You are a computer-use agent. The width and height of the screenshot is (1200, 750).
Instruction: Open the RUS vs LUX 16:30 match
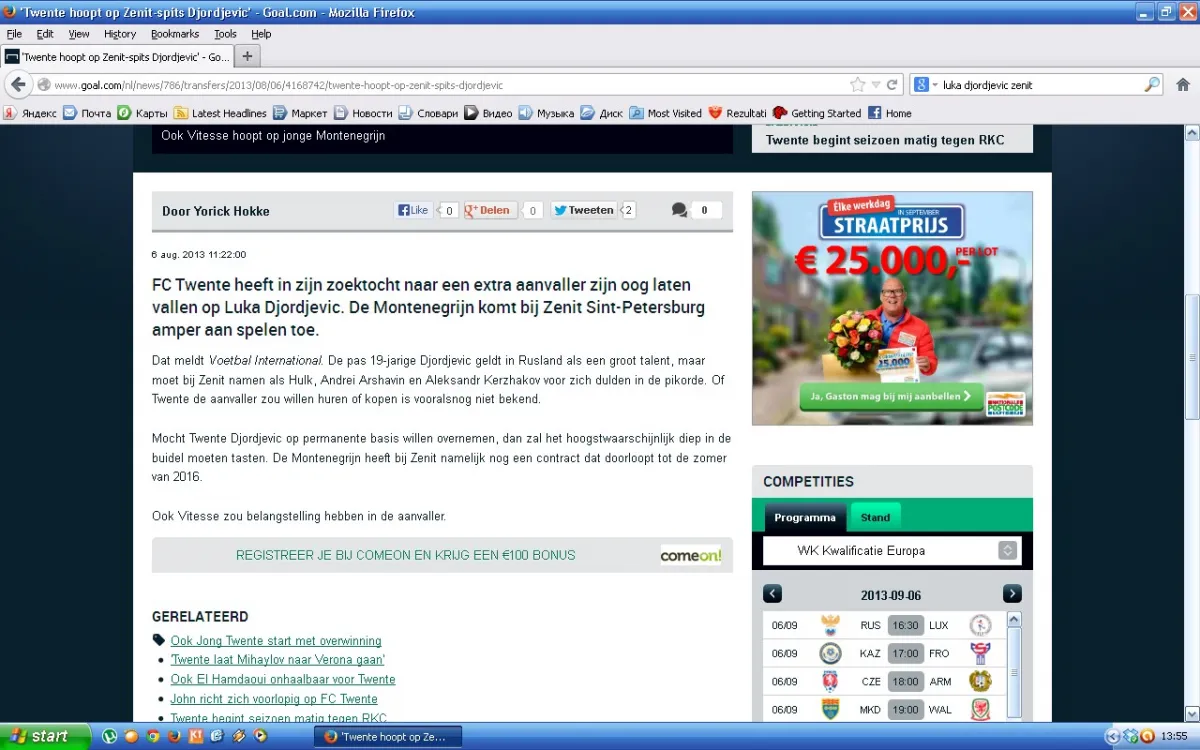[x=884, y=625]
